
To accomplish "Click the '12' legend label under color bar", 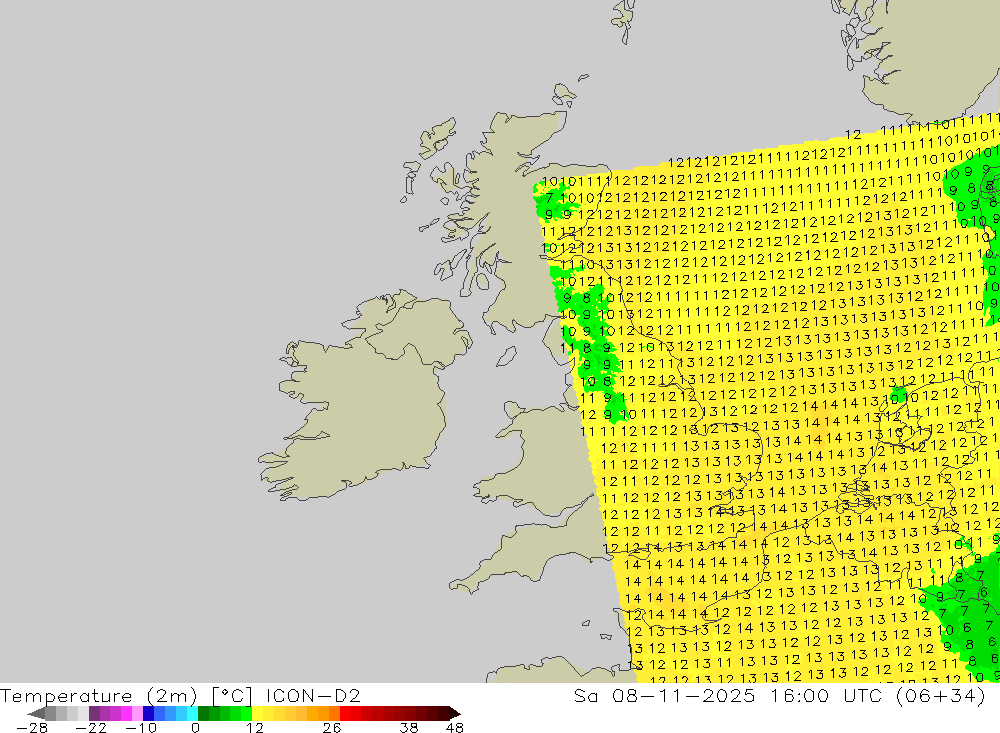I will pyautogui.click(x=255, y=728).
